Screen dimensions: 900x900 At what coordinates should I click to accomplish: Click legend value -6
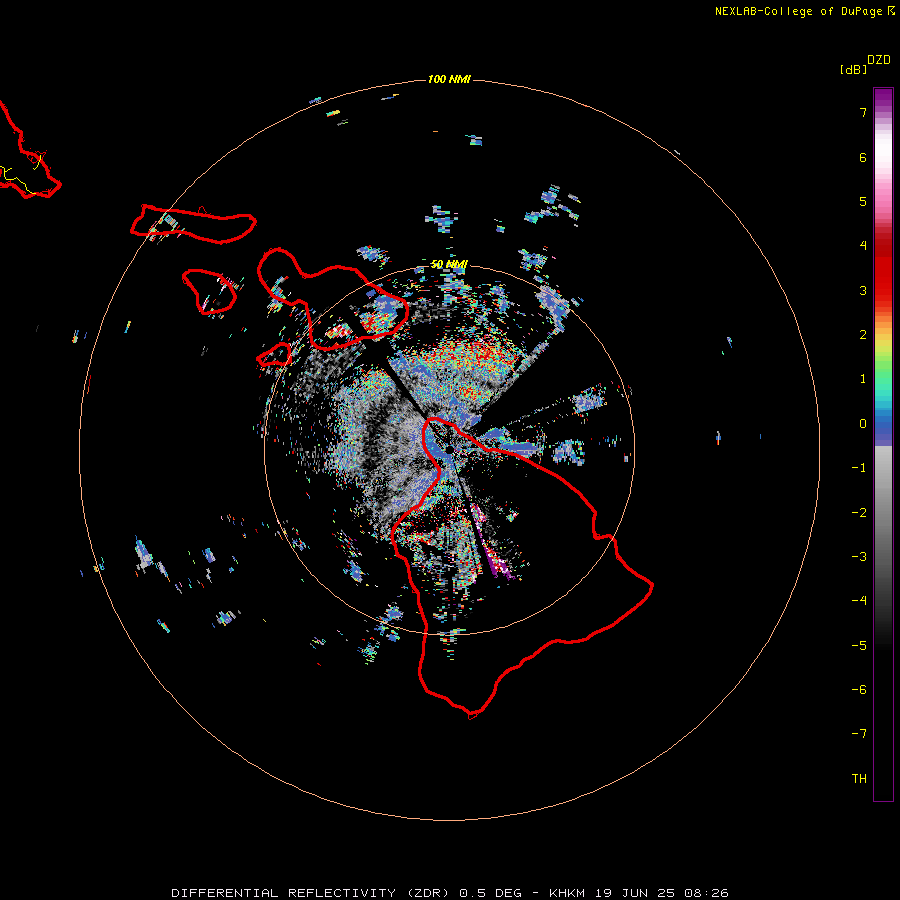pyautogui.click(x=859, y=690)
